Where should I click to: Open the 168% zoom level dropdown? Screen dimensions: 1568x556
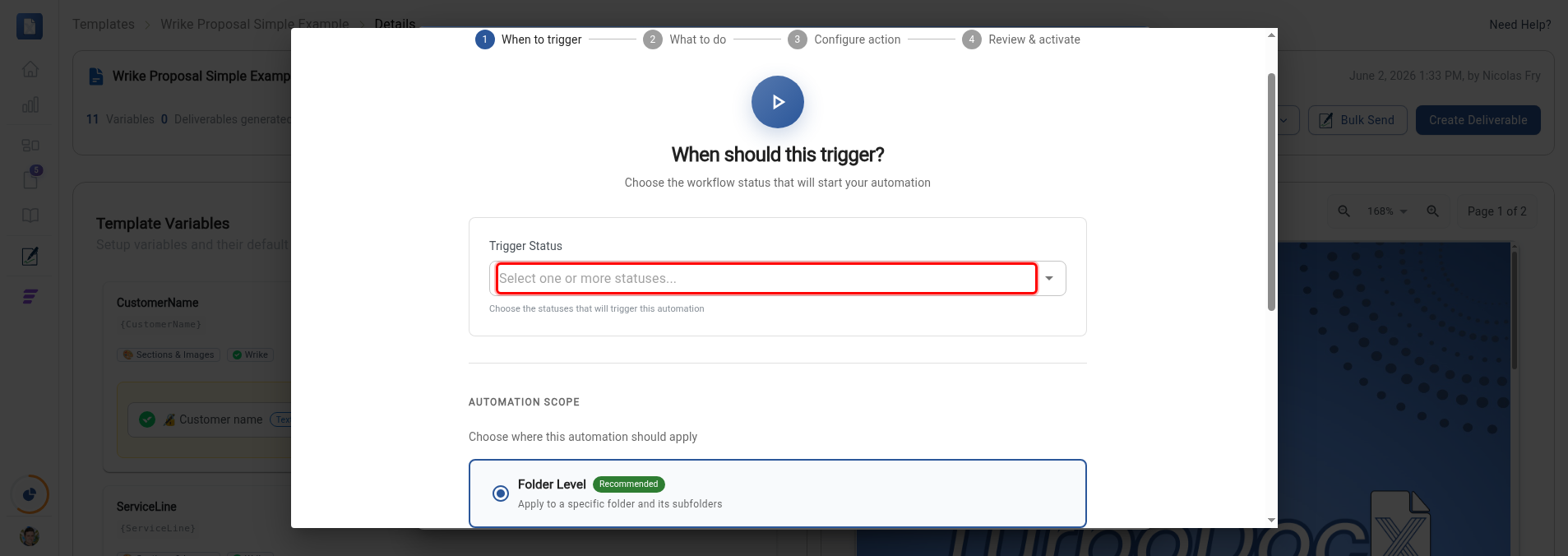(1388, 211)
